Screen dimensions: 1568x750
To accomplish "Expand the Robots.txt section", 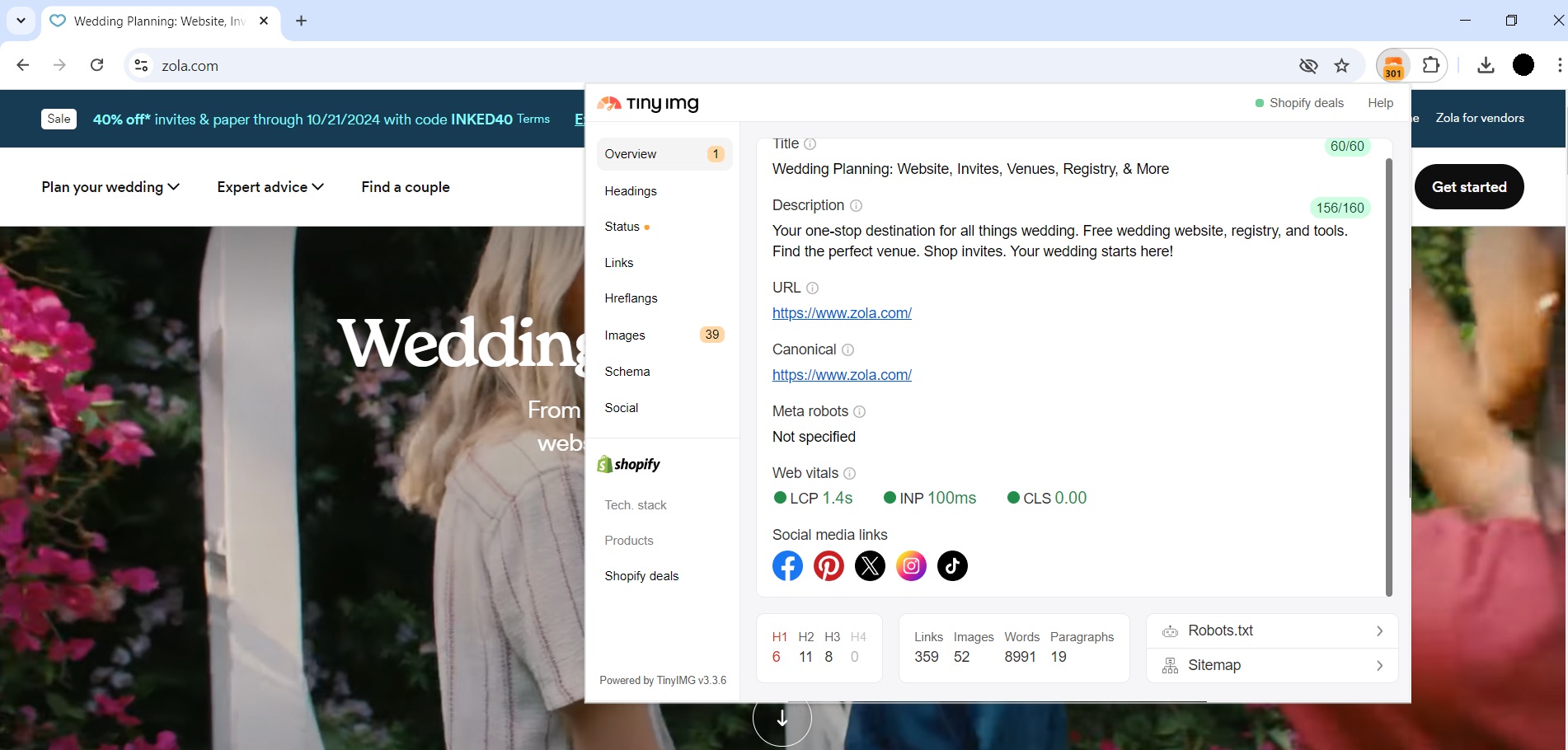I will click(x=1271, y=630).
